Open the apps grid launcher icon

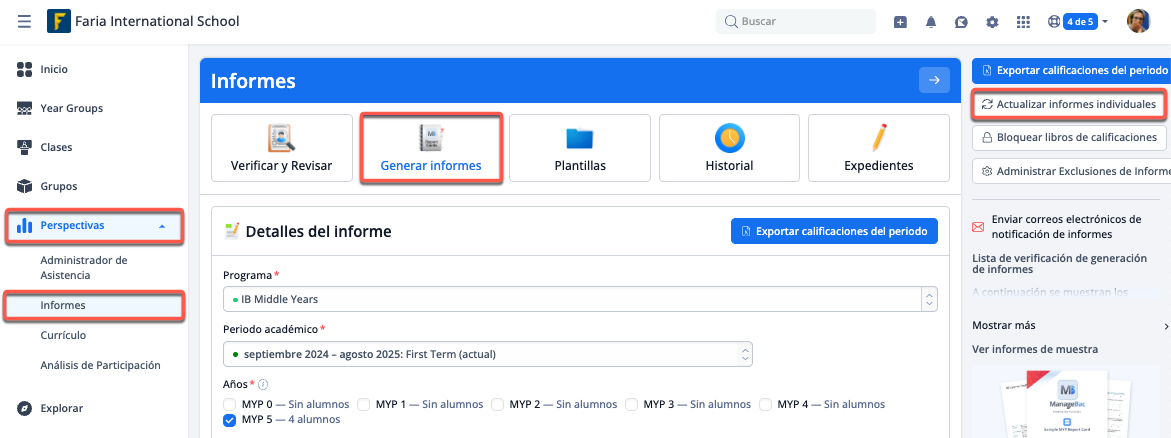[x=1023, y=22]
